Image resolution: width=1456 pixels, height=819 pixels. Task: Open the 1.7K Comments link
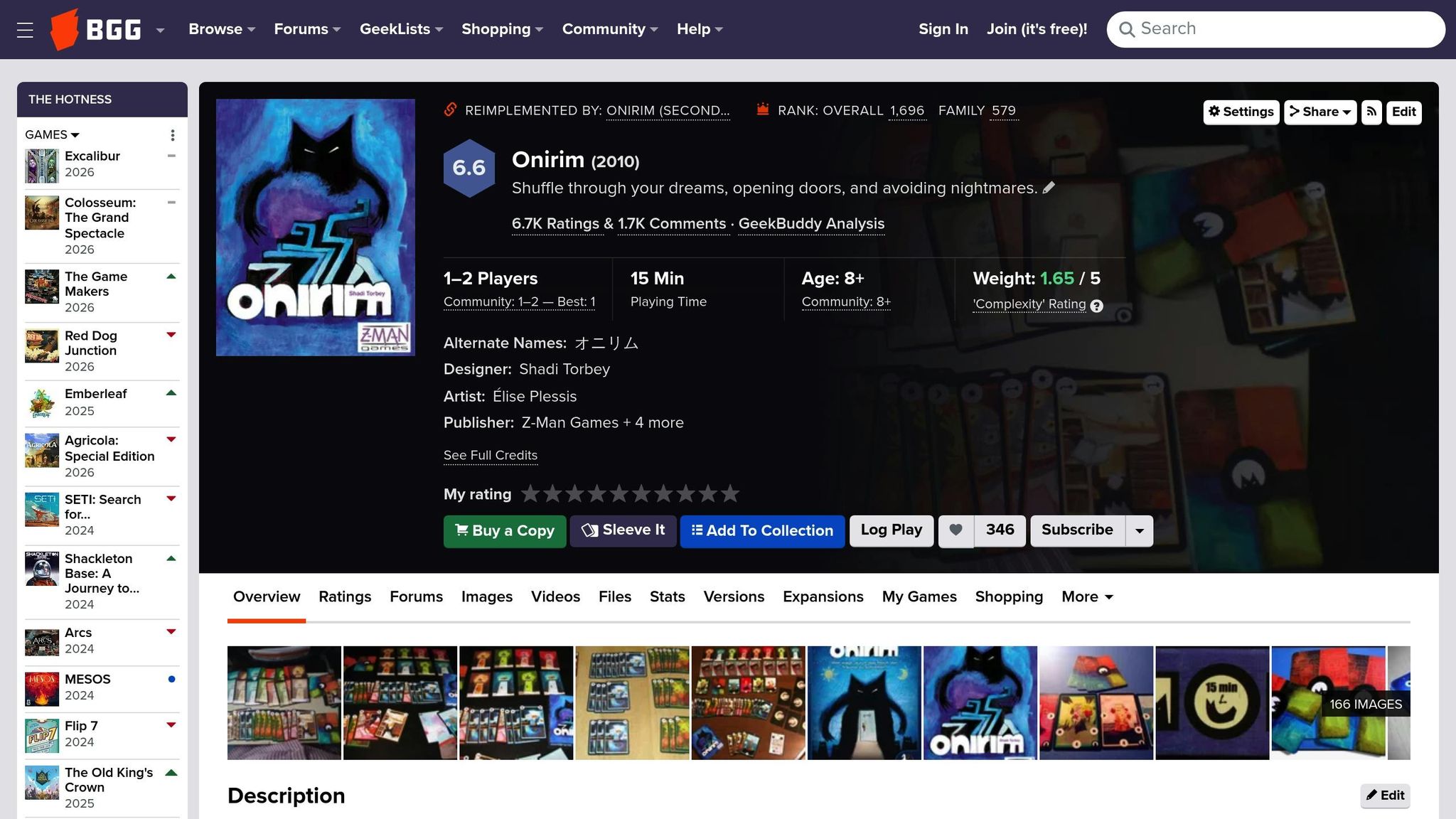tap(672, 223)
